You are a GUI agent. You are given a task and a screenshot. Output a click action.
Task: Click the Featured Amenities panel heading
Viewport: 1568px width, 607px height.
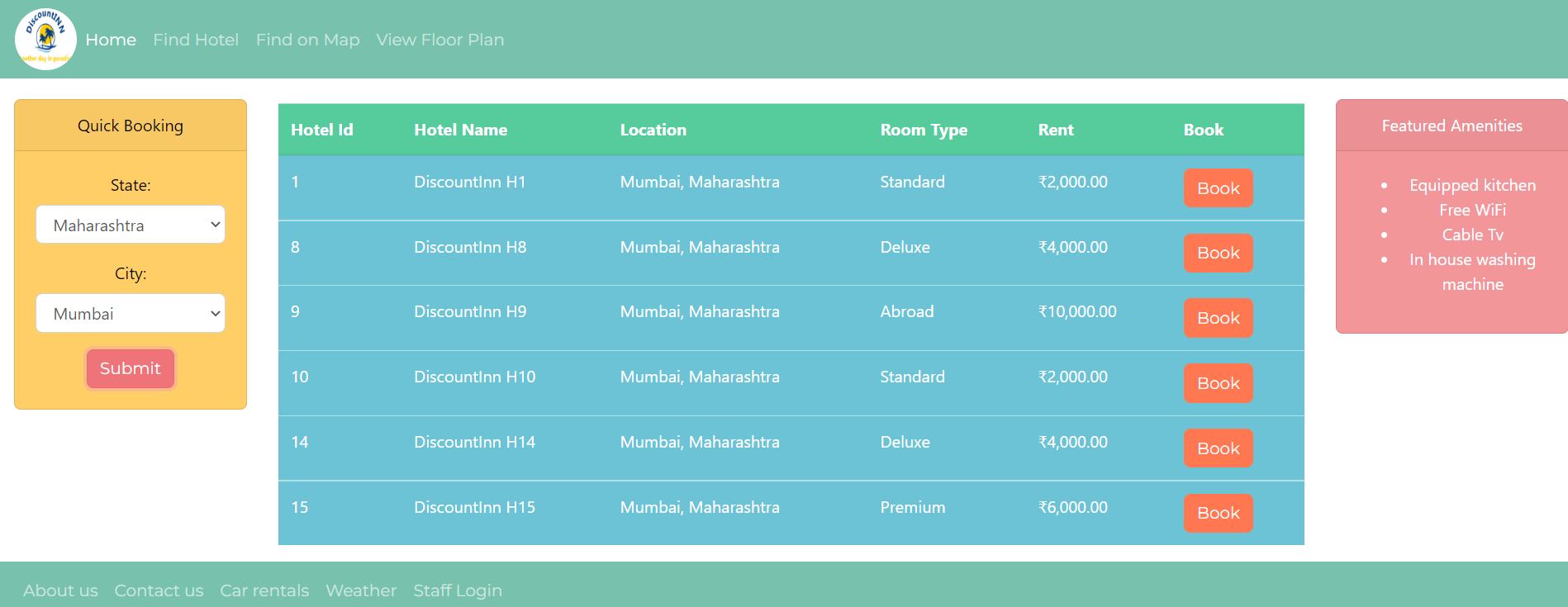1452,126
